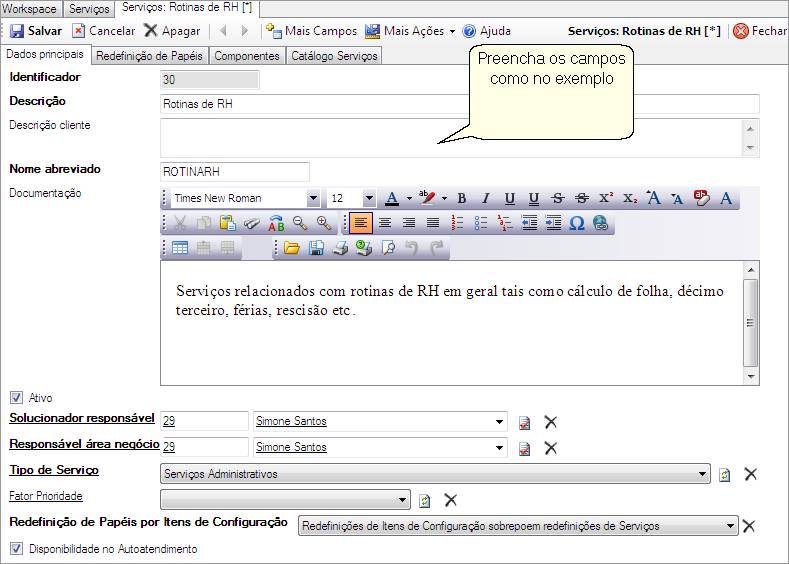The height and width of the screenshot is (564, 789).
Task: Center align the documentation text
Action: pos(385,223)
